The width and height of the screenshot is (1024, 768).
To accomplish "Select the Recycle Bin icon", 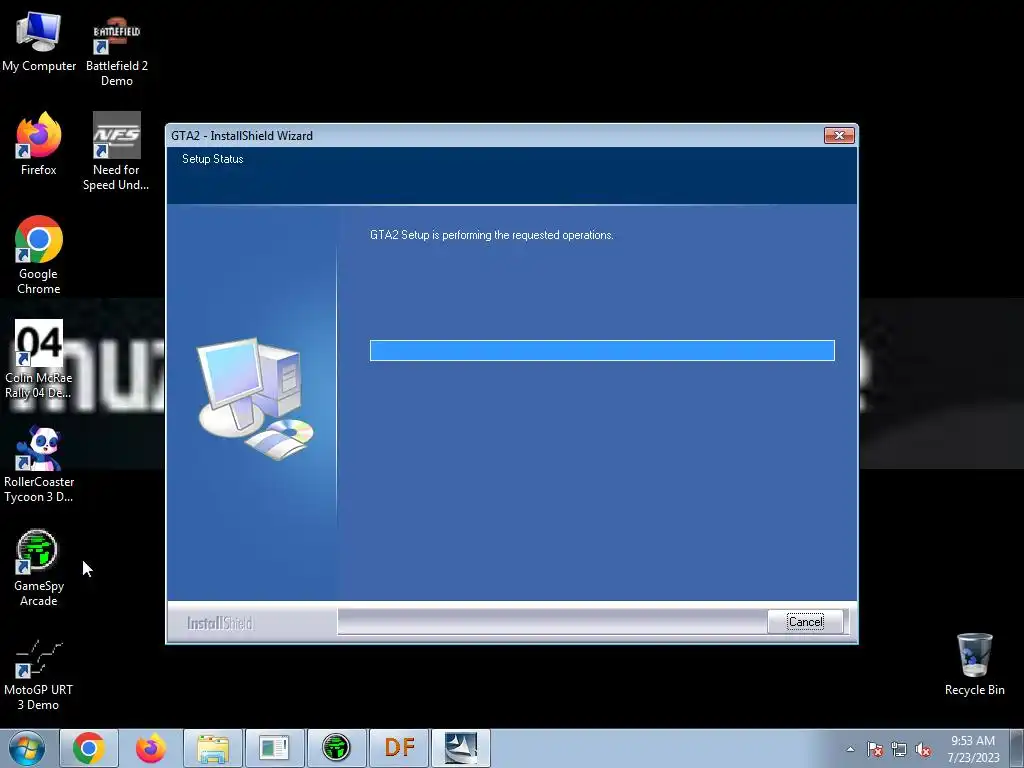I will click(974, 664).
